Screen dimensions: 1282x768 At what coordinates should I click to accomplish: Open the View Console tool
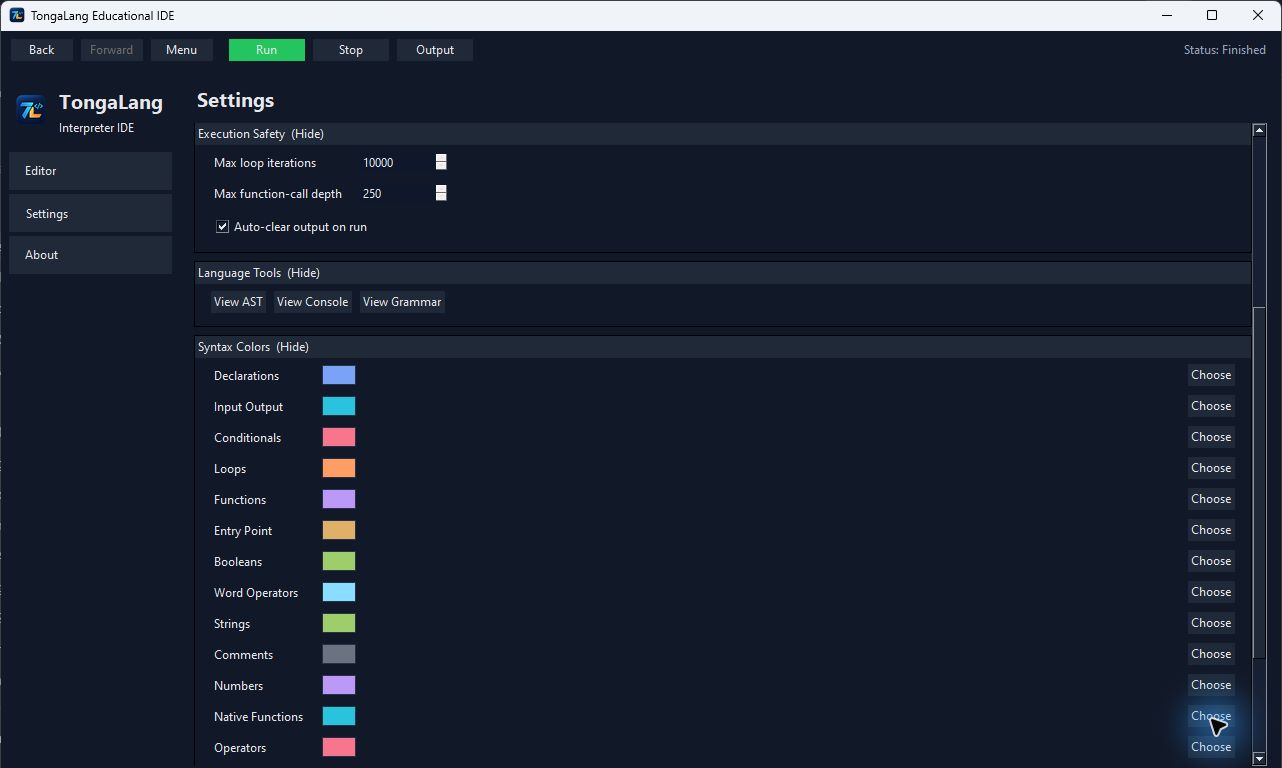pos(312,302)
